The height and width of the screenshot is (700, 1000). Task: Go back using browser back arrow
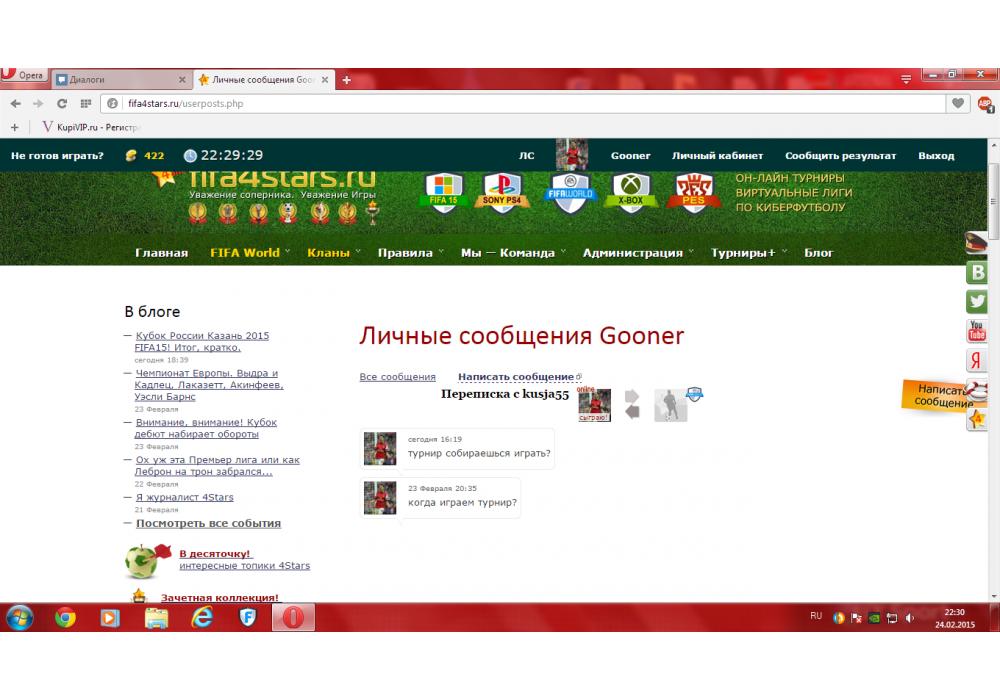point(16,103)
